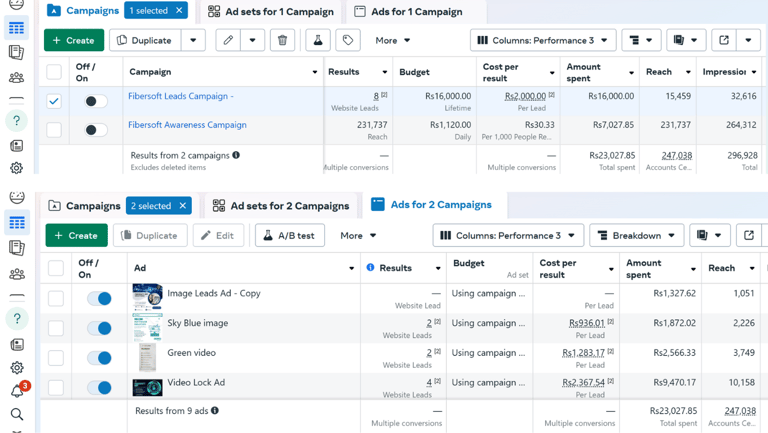The height and width of the screenshot is (433, 768).
Task: Open the audiences people icon in top sidebar
Action: point(17,77)
